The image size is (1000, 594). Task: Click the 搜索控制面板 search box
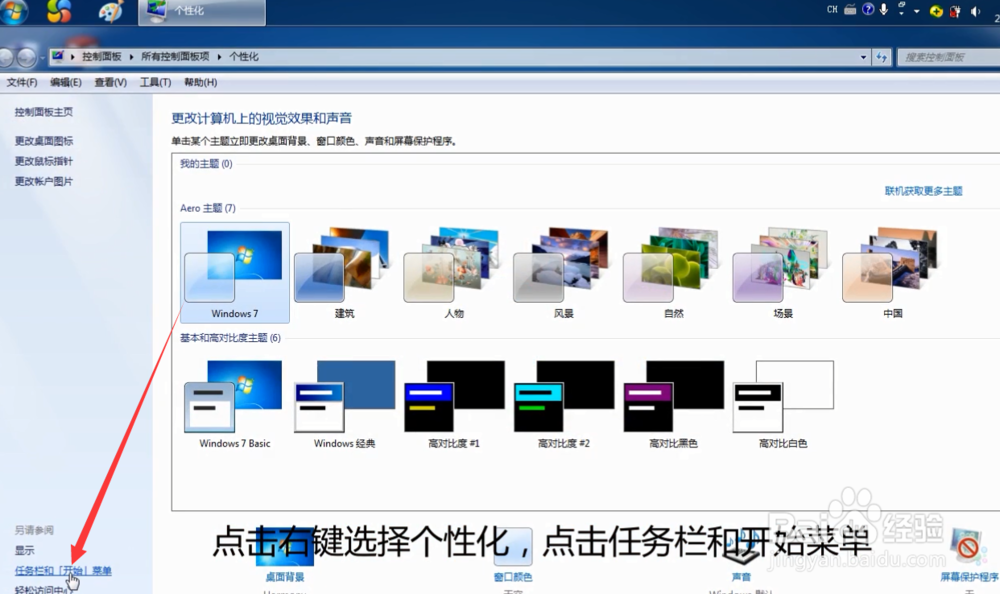coord(948,57)
